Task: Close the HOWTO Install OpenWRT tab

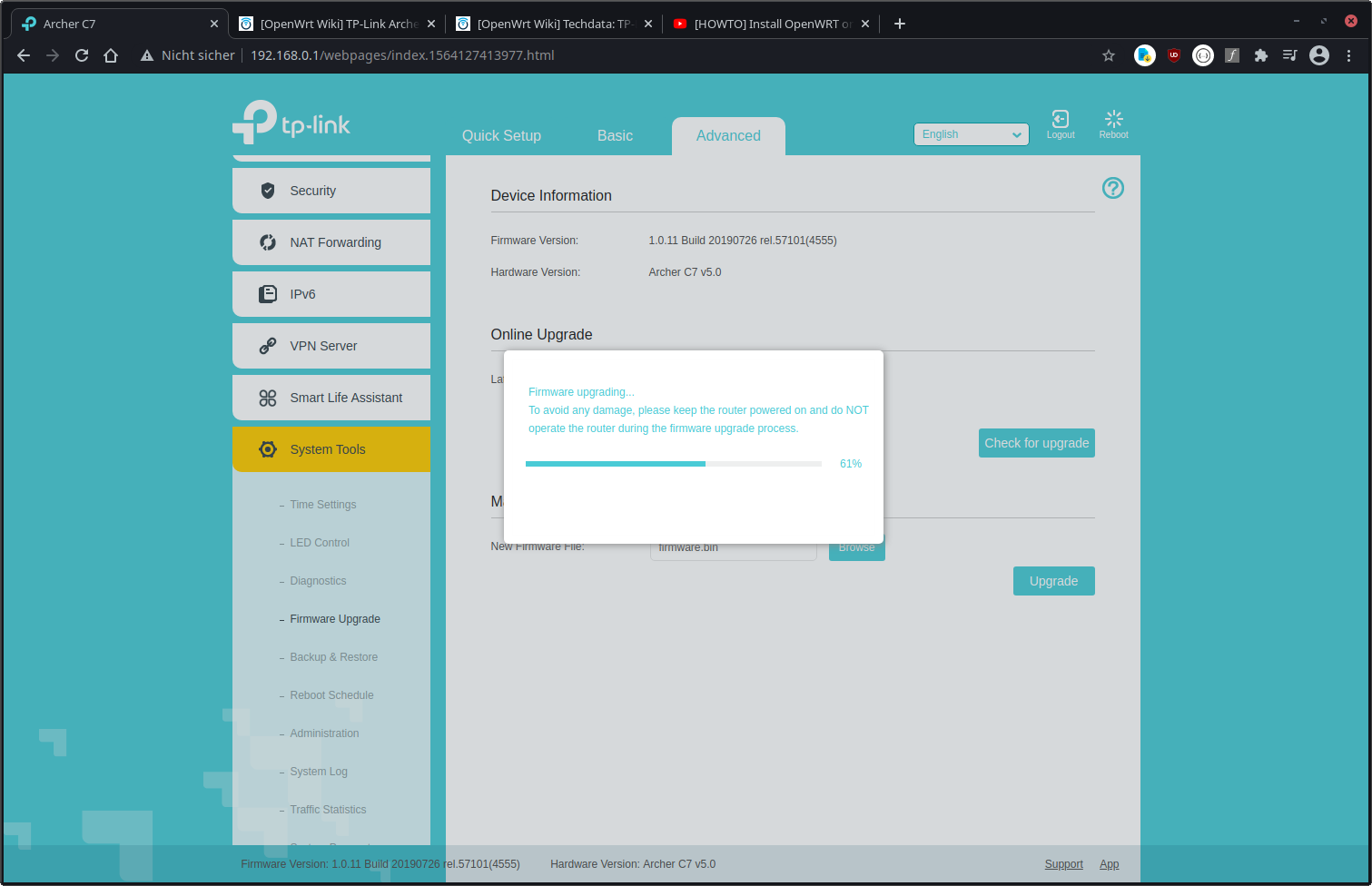Action: point(865,24)
